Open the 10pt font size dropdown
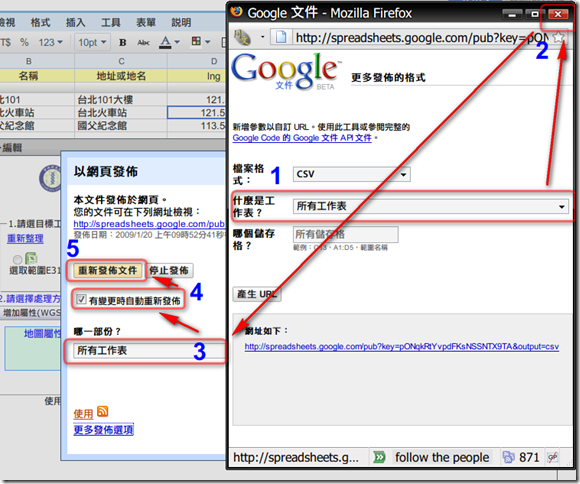This screenshot has height=484, width=580. pos(92,43)
